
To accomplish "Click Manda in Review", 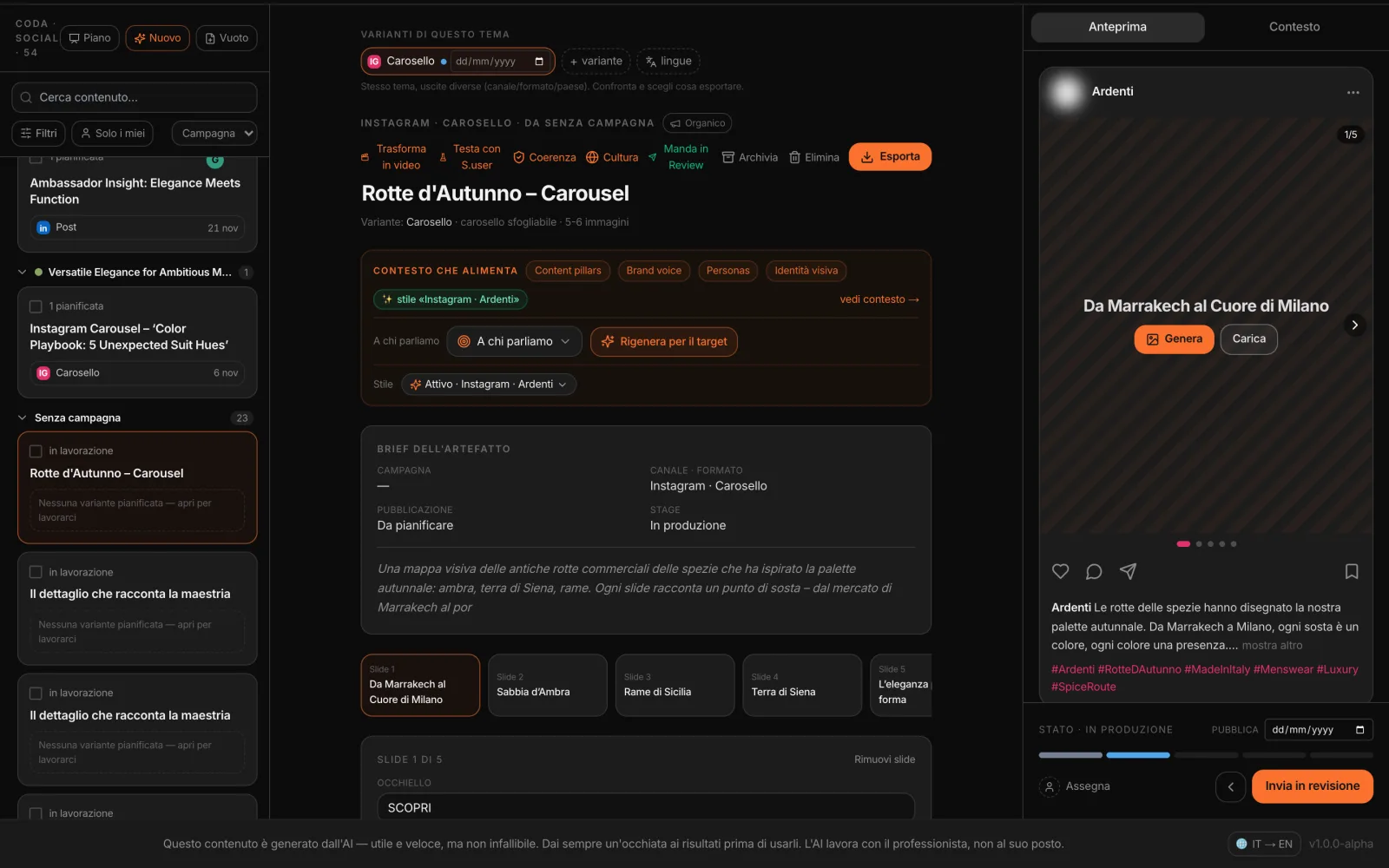I will (x=678, y=157).
